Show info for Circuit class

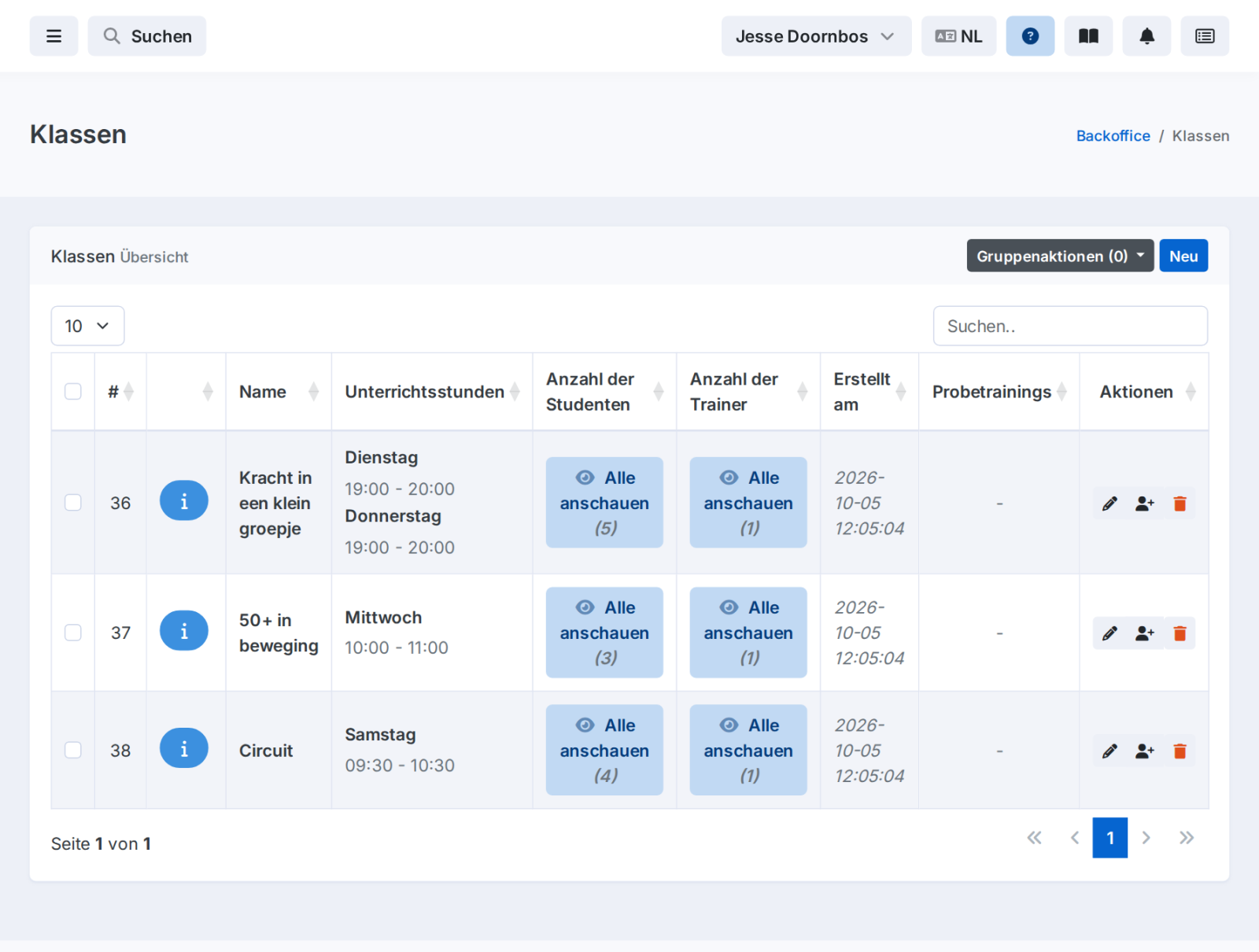184,748
